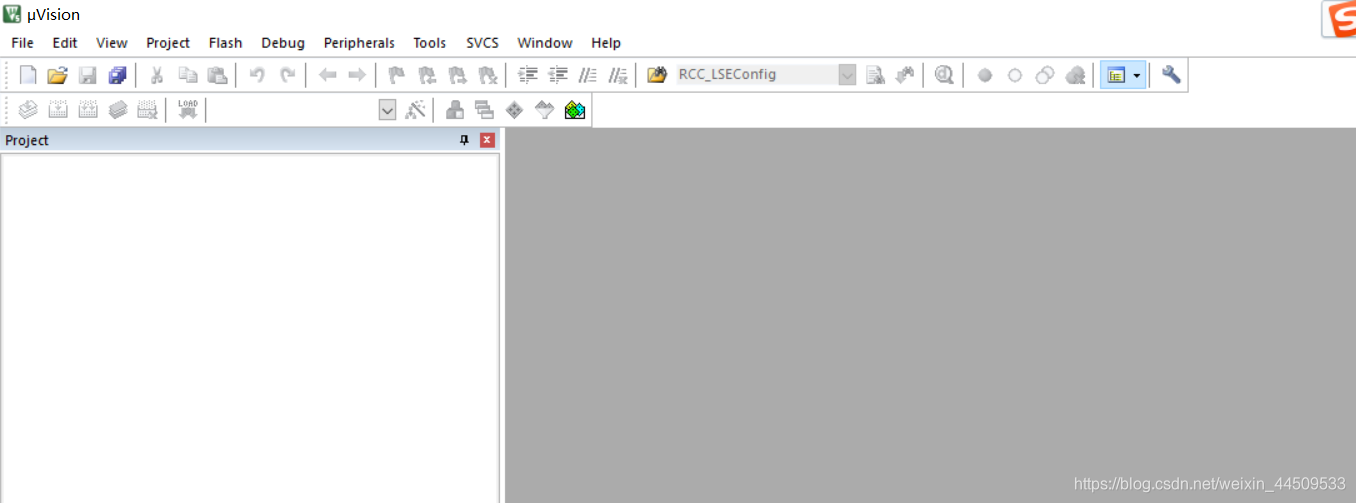The image size is (1356, 503).
Task: Cut selection with scissors icon
Action: [x=157, y=75]
